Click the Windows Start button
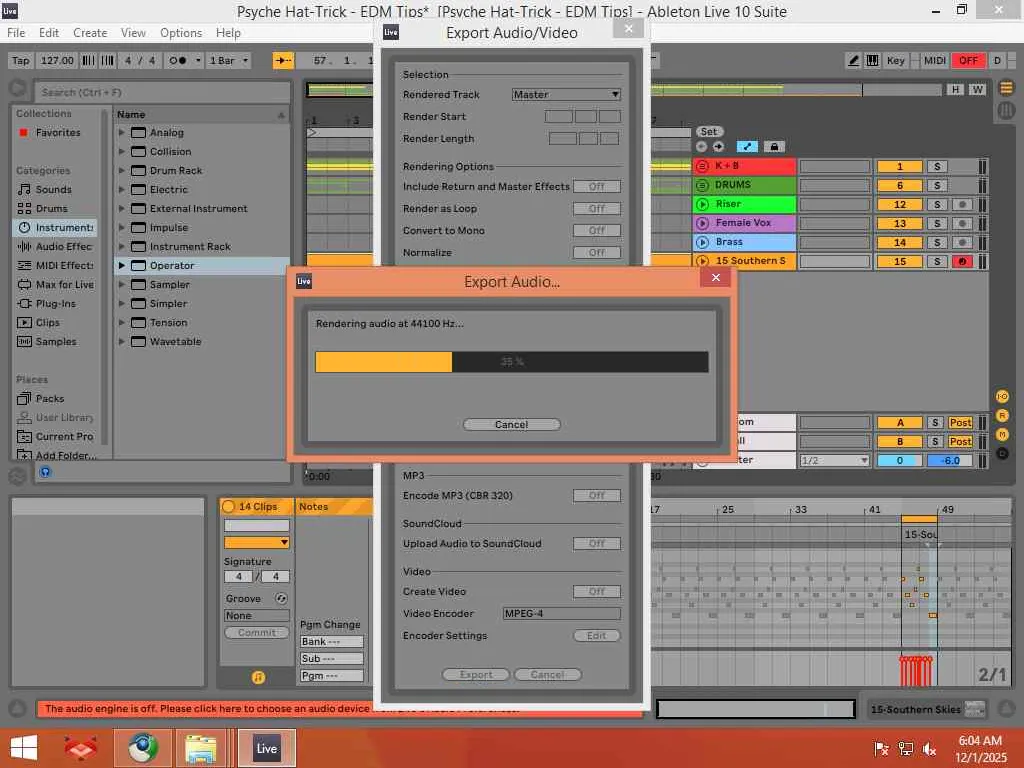1024x768 pixels. [x=24, y=748]
